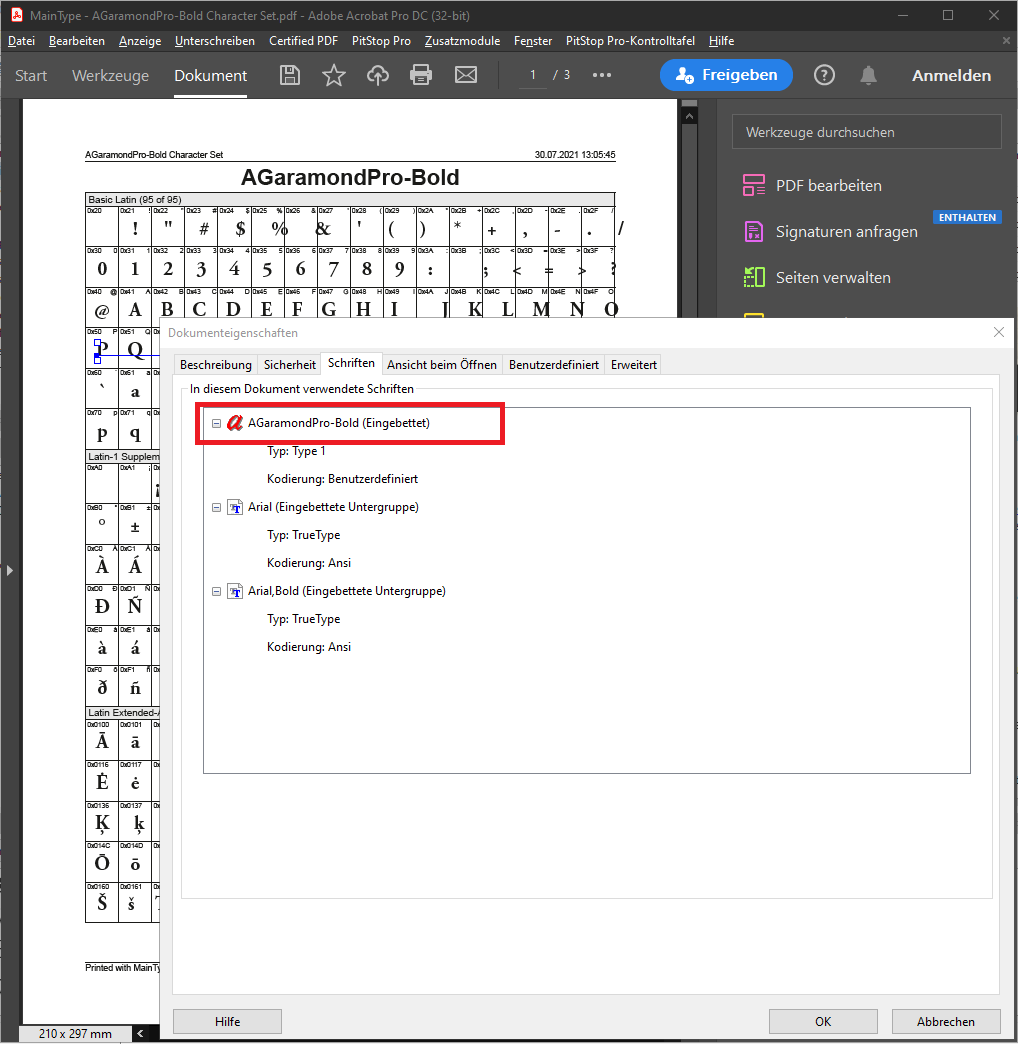Open the Zusatzmodule menu

[x=462, y=41]
